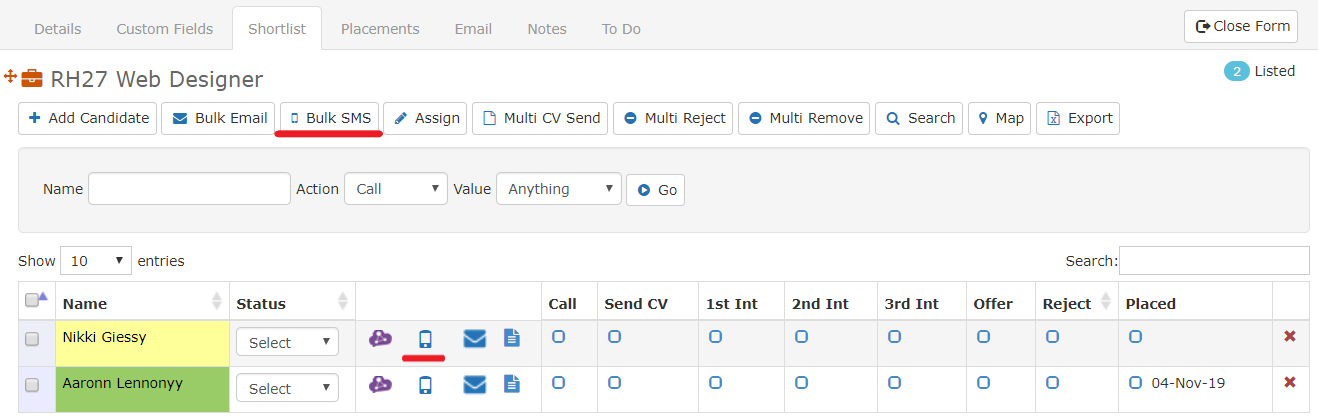This screenshot has height=419, width=1318.
Task: Expand the Value dropdown showing Anything
Action: 558,188
